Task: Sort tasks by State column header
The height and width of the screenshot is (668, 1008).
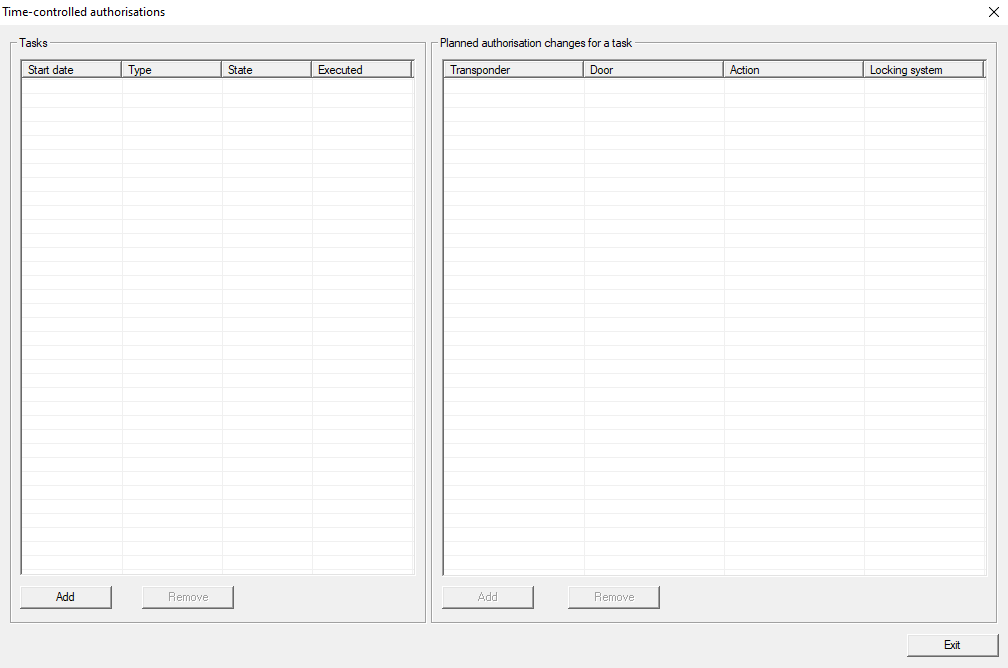Action: click(266, 70)
